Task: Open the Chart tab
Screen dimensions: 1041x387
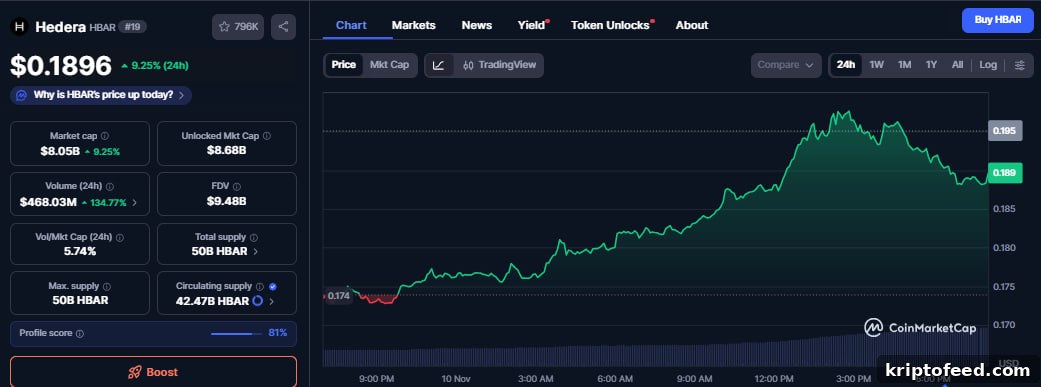Action: pos(351,25)
